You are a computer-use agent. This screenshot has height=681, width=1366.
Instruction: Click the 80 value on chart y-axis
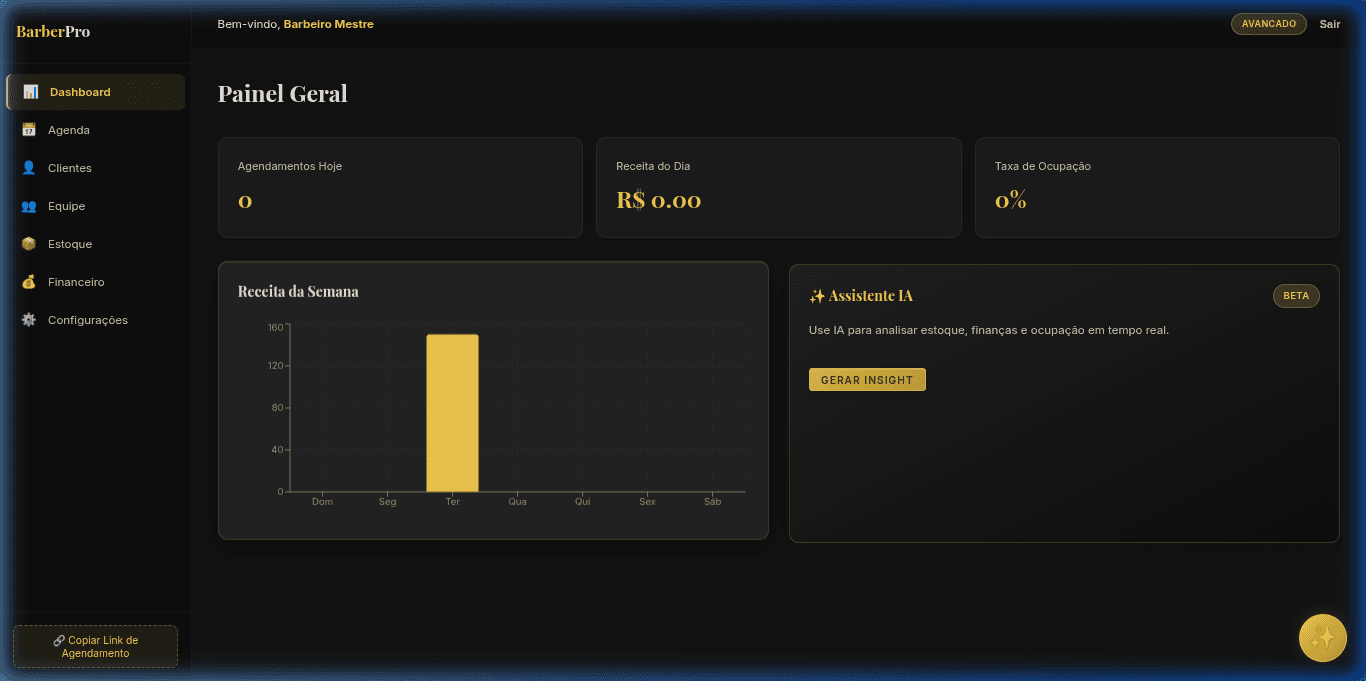[278, 408]
